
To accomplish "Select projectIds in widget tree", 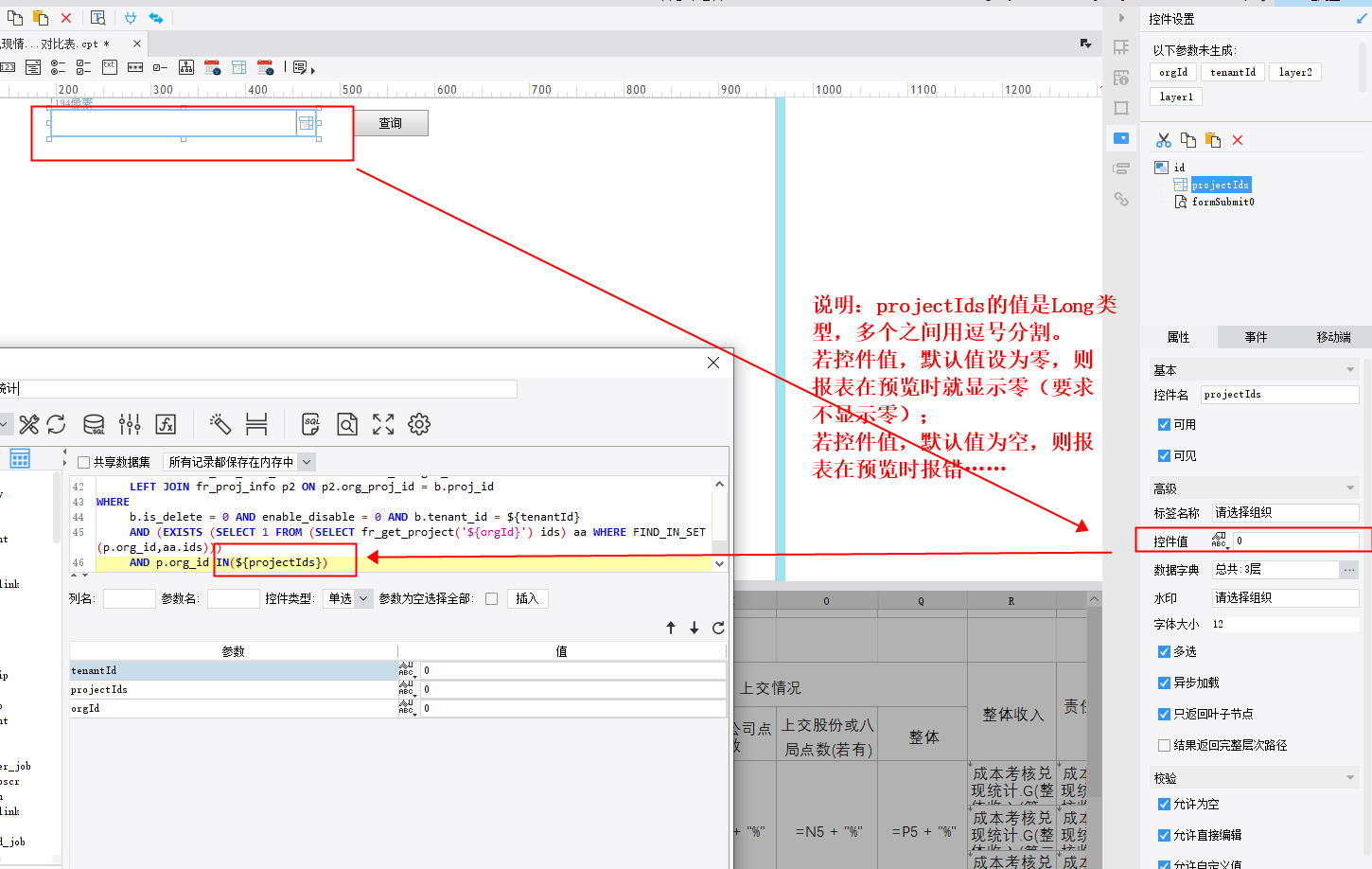I will click(x=1221, y=185).
